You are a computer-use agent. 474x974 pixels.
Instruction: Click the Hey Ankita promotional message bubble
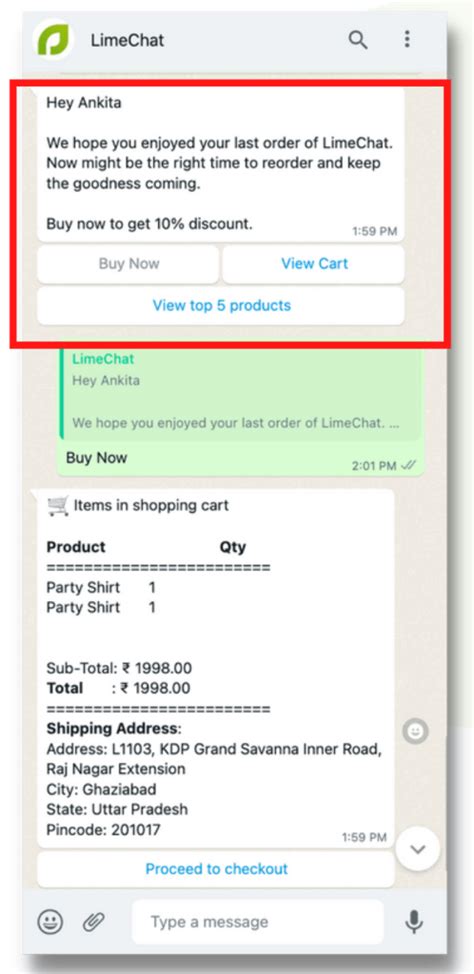pyautogui.click(x=221, y=165)
